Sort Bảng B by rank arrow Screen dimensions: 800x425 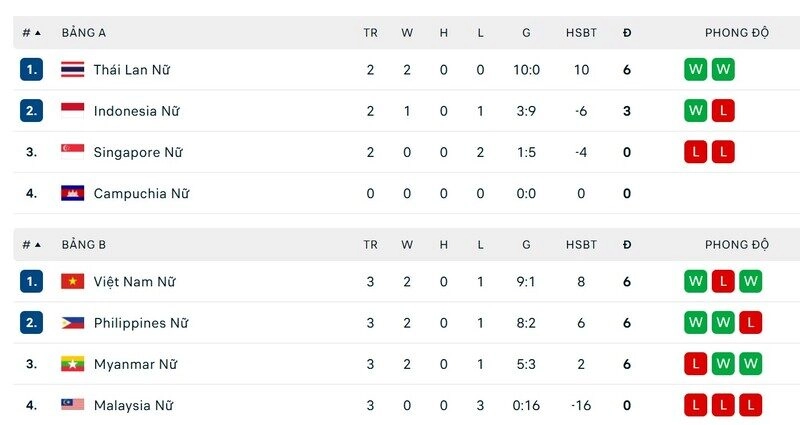38,245
